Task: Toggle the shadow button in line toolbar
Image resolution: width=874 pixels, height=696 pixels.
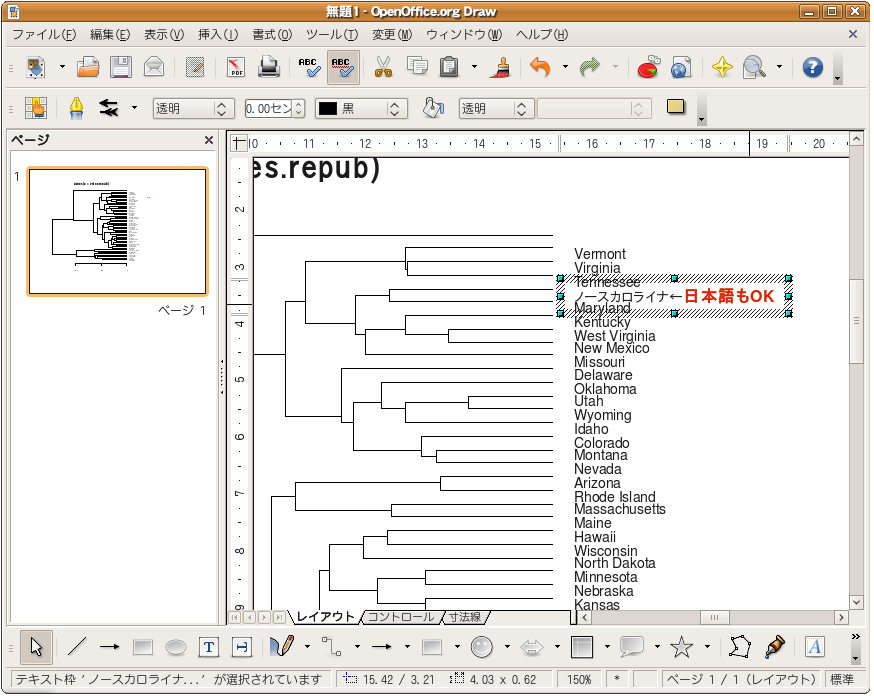Action: coord(677,108)
